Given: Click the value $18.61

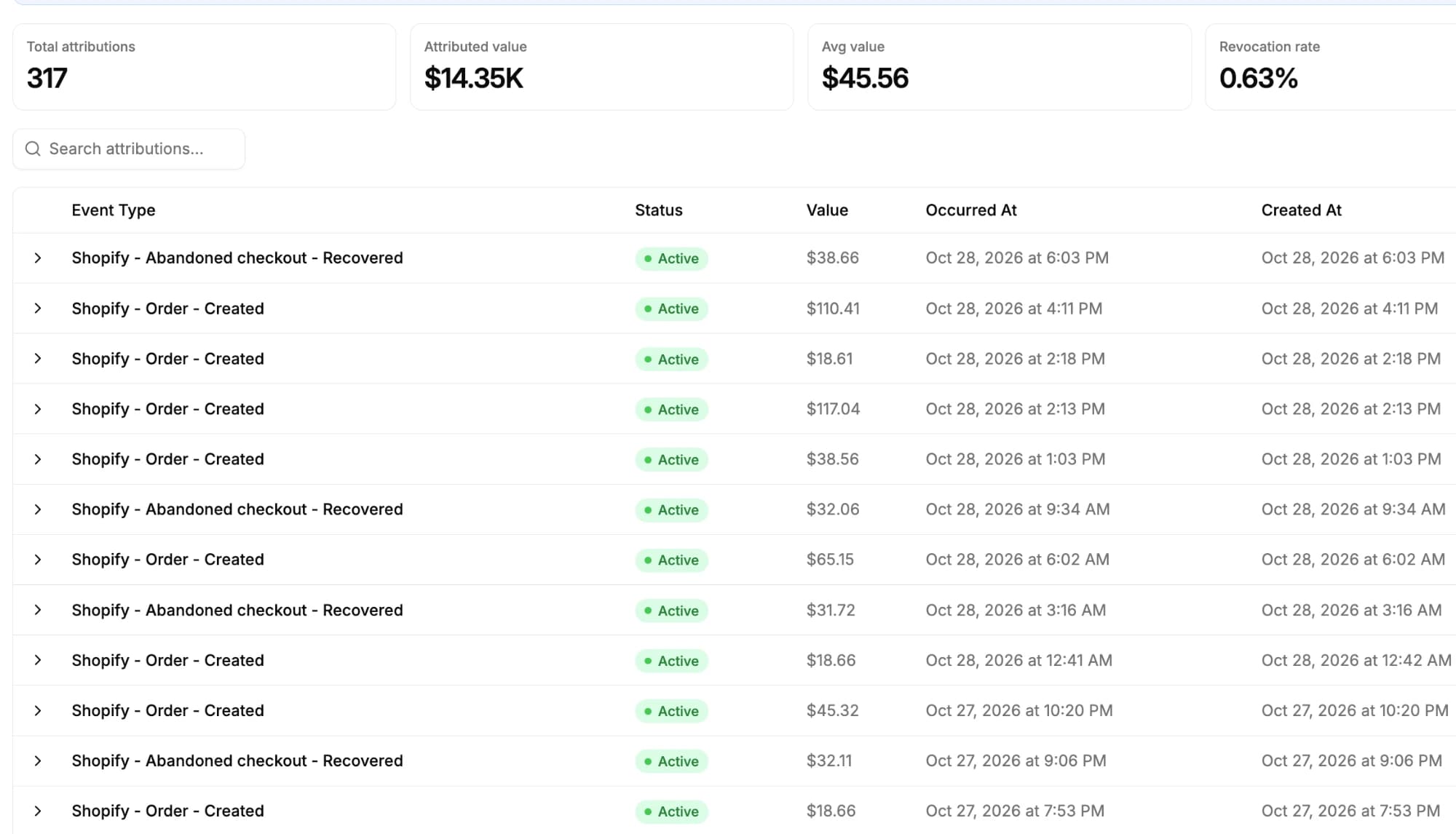Looking at the screenshot, I should click(829, 359).
